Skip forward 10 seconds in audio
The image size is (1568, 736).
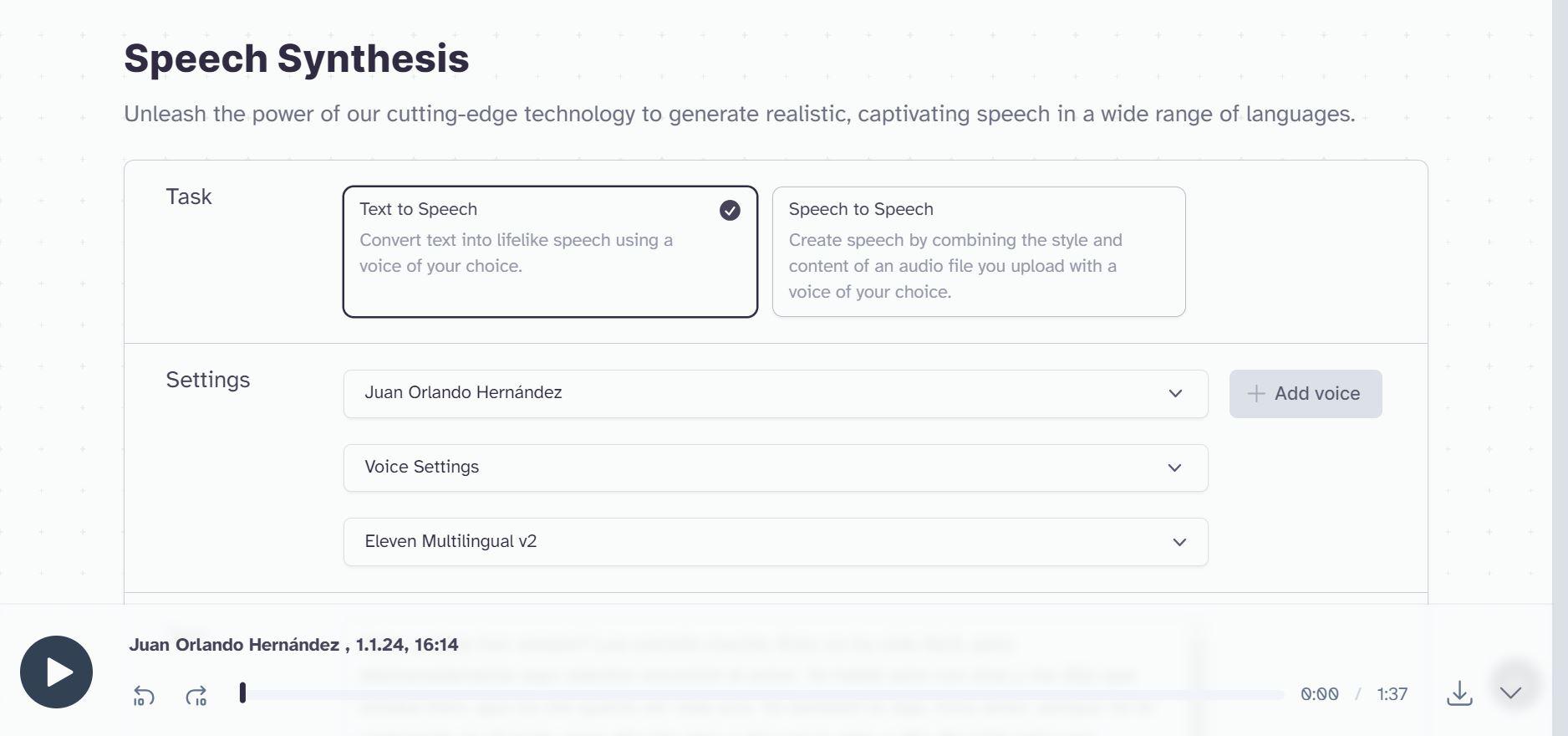click(196, 695)
